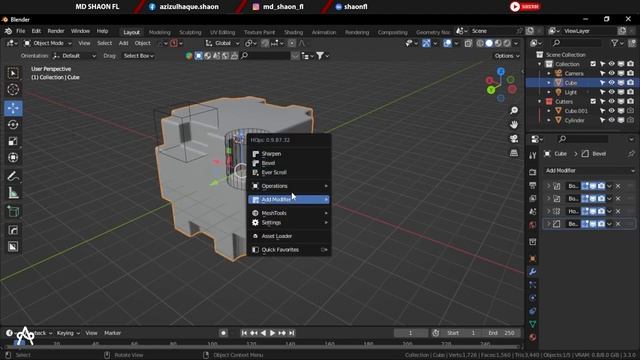Open the Render properties tab
Image resolution: width=640 pixels, height=360 pixels.
532,172
